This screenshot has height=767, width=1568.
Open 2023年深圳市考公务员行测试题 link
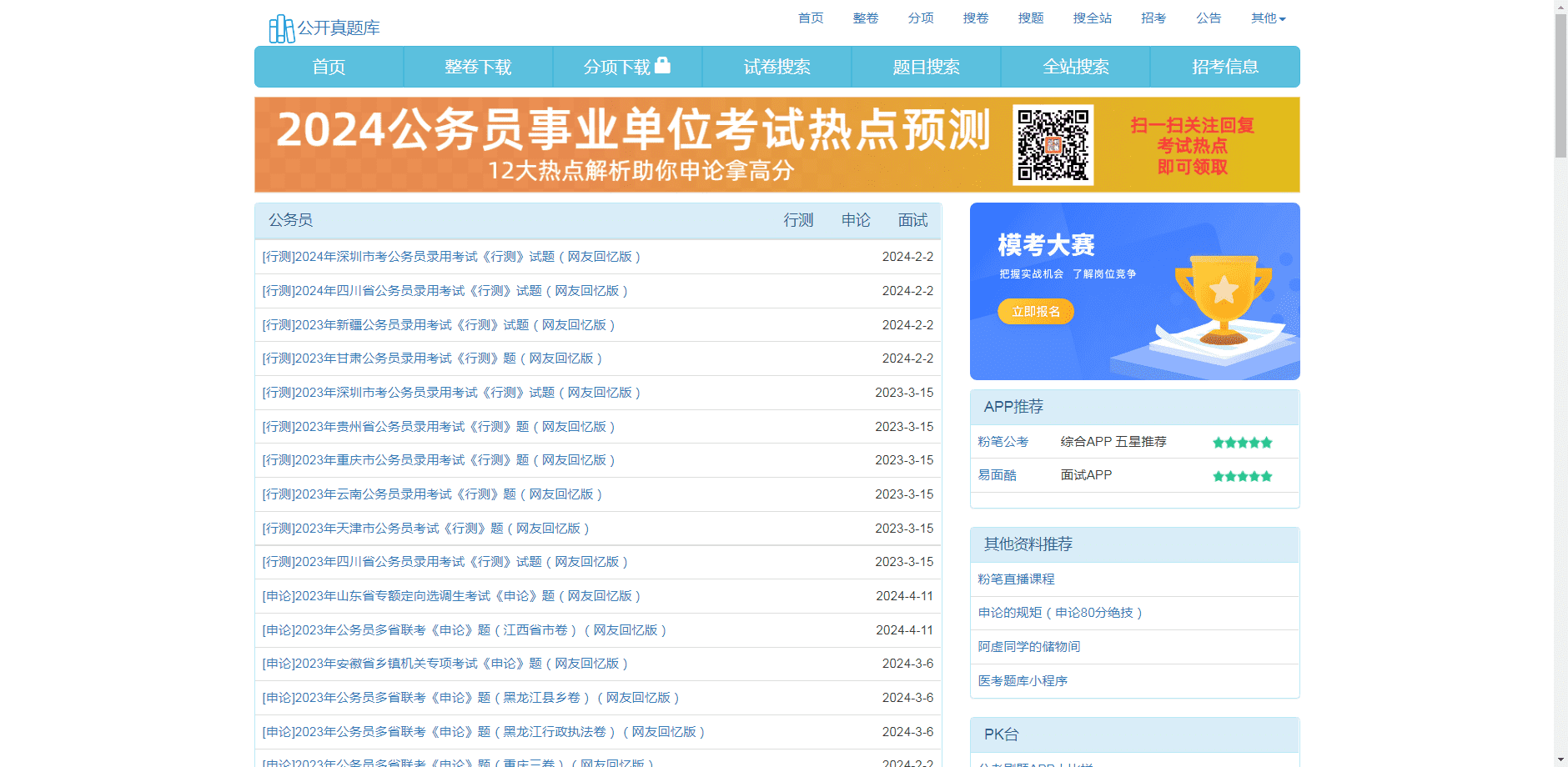click(x=451, y=393)
